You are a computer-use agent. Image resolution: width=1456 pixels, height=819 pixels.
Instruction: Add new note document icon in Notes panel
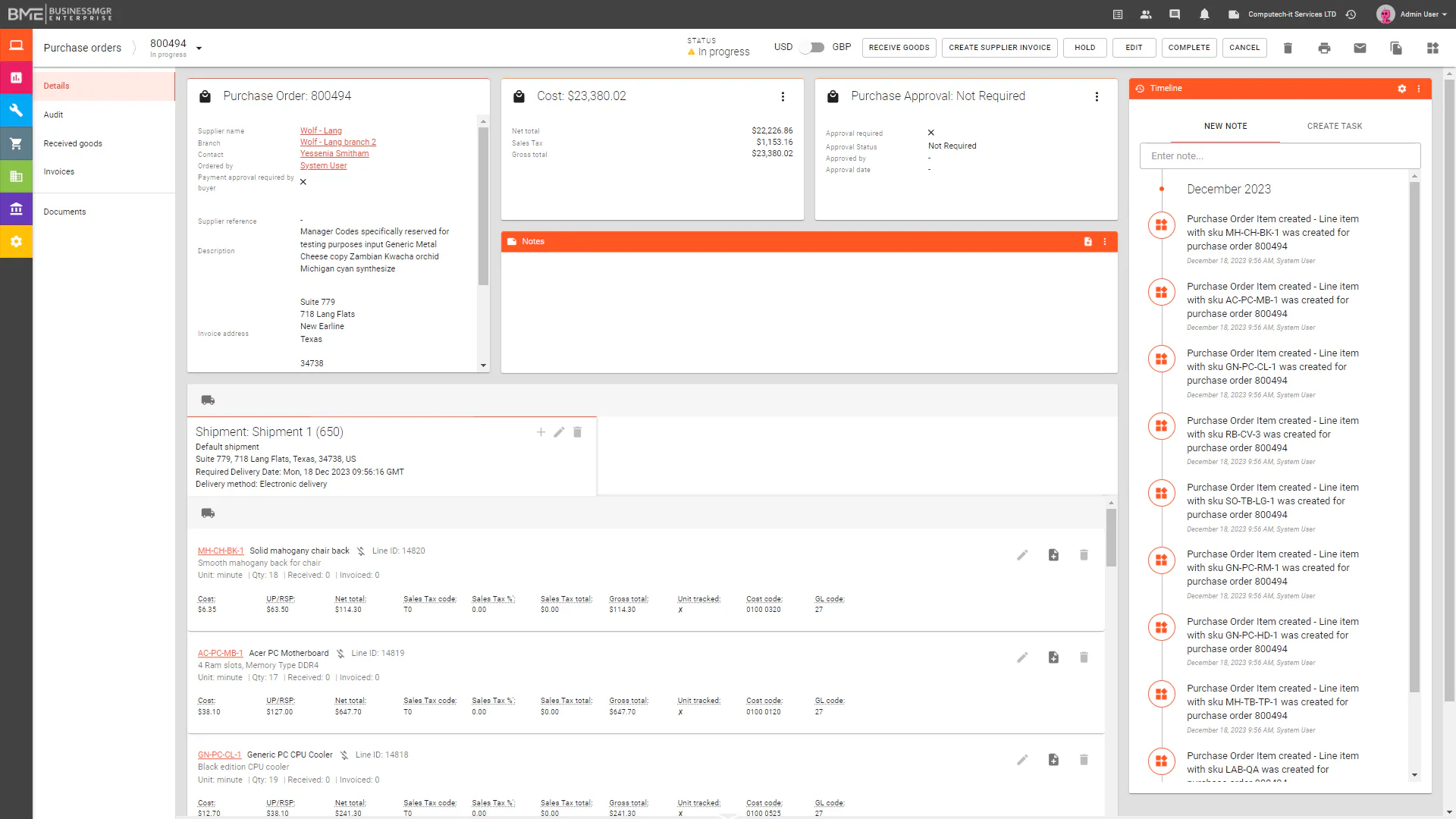(x=1088, y=242)
